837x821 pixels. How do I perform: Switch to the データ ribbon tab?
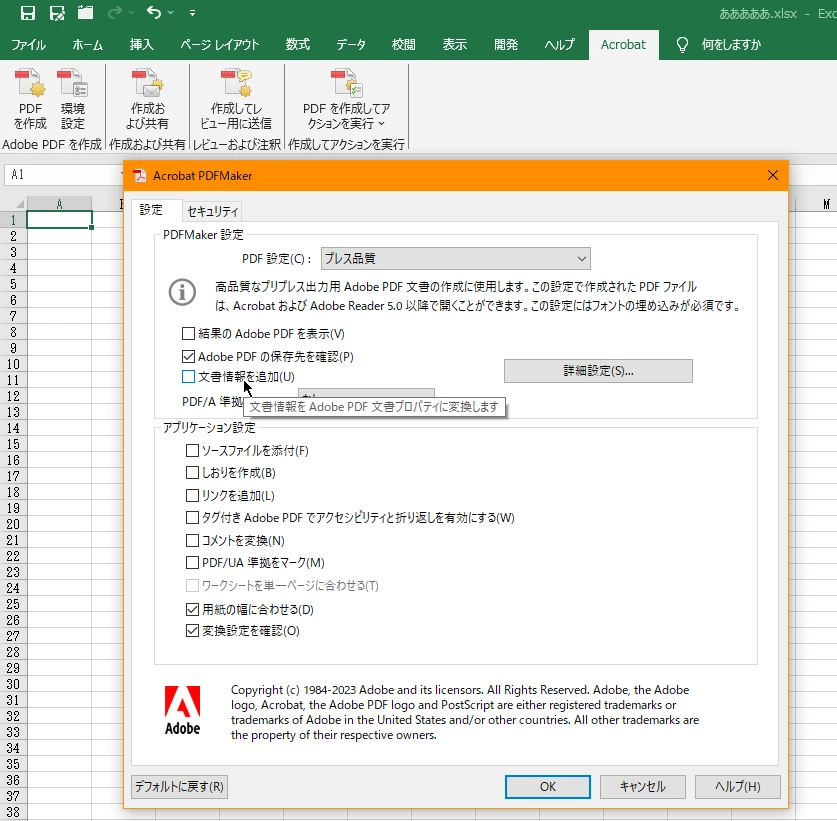[x=351, y=45]
